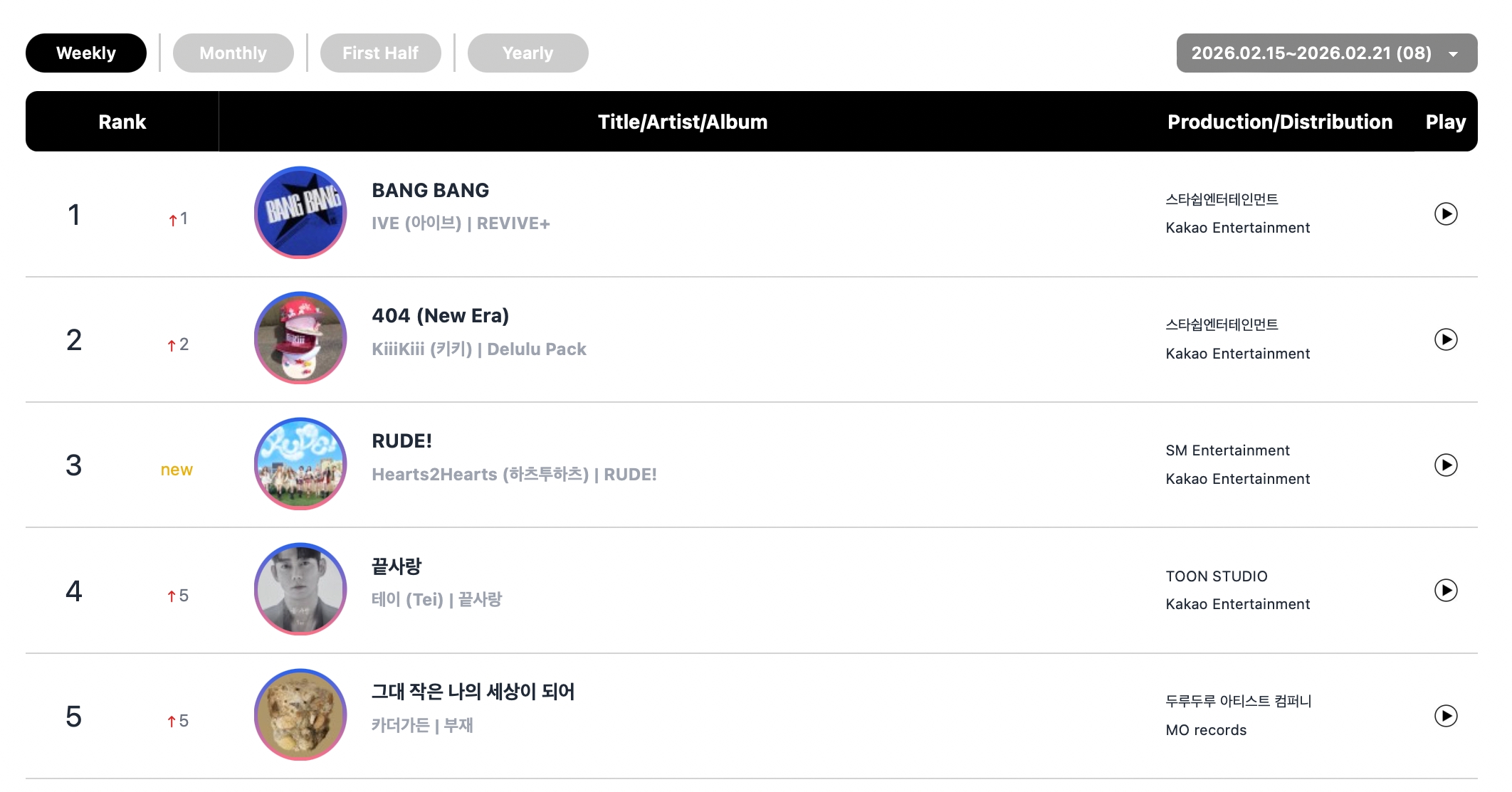Play the rank 5 song by 카더가든
Screen dimensions: 1512x792
pyautogui.click(x=1445, y=715)
